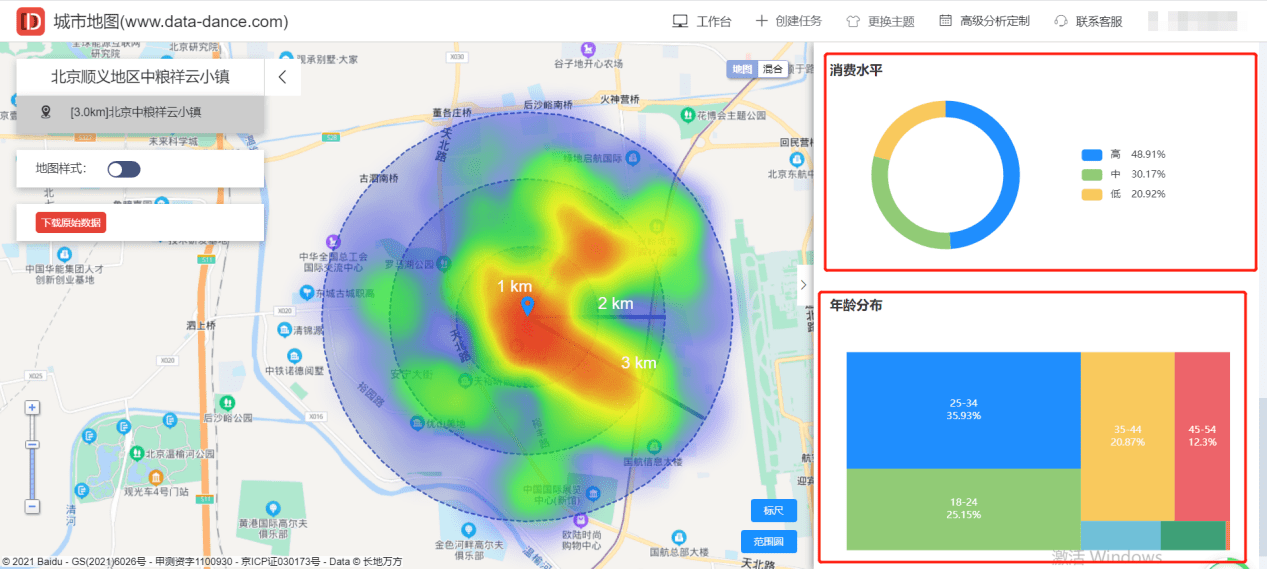Toggle the 中 legend item in 消费水平
The image size is (1267, 569).
[1123, 174]
